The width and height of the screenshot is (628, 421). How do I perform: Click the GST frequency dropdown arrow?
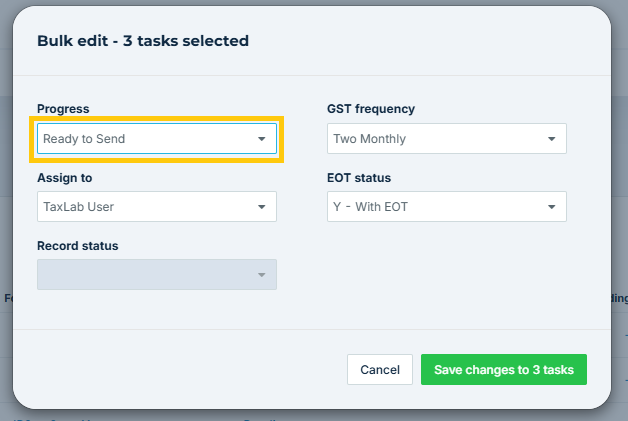click(551, 139)
